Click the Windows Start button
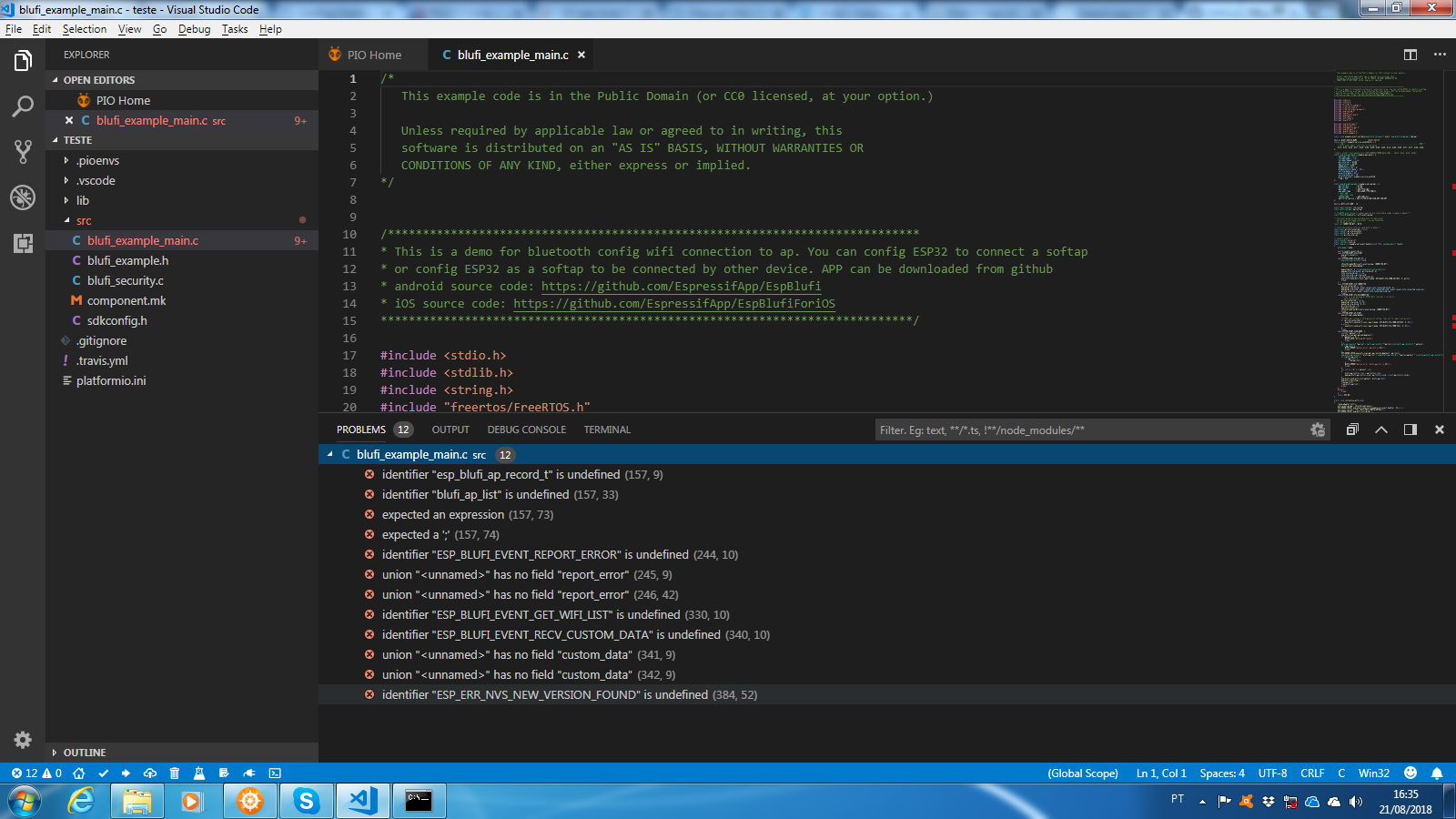 click(25, 802)
